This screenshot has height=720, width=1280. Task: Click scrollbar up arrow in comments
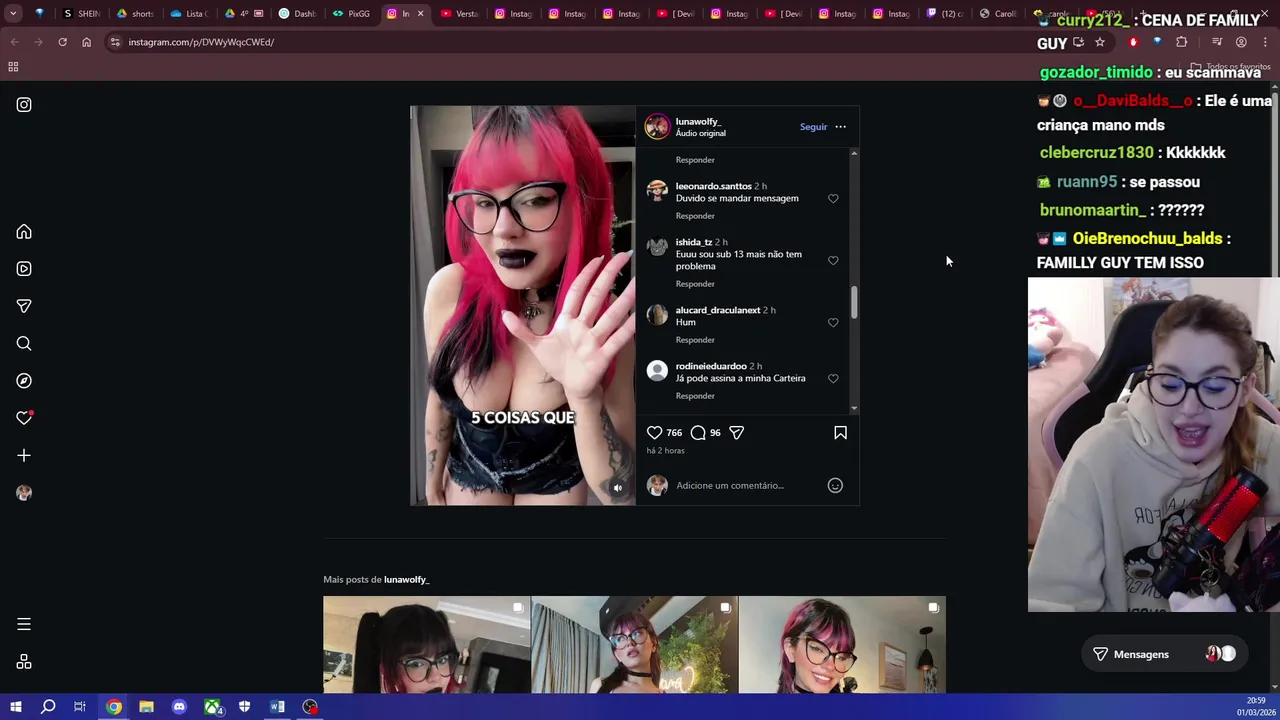click(854, 153)
